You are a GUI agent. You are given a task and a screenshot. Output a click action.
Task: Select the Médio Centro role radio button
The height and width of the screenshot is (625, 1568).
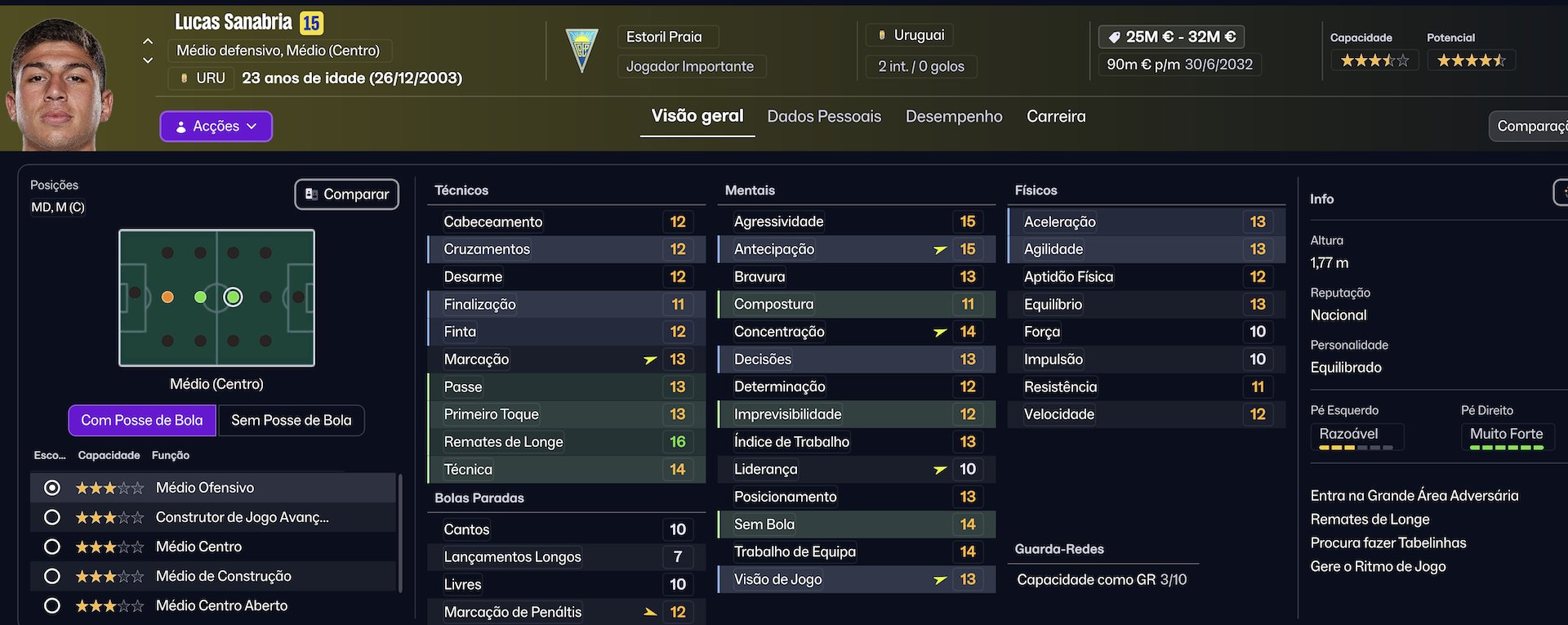52,547
